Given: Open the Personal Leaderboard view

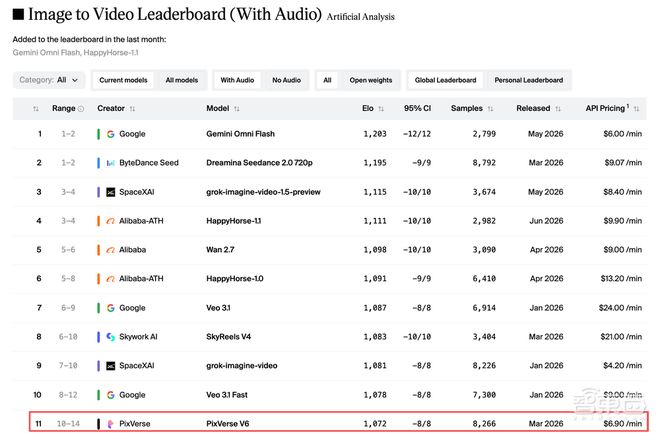Looking at the screenshot, I should click(x=529, y=80).
